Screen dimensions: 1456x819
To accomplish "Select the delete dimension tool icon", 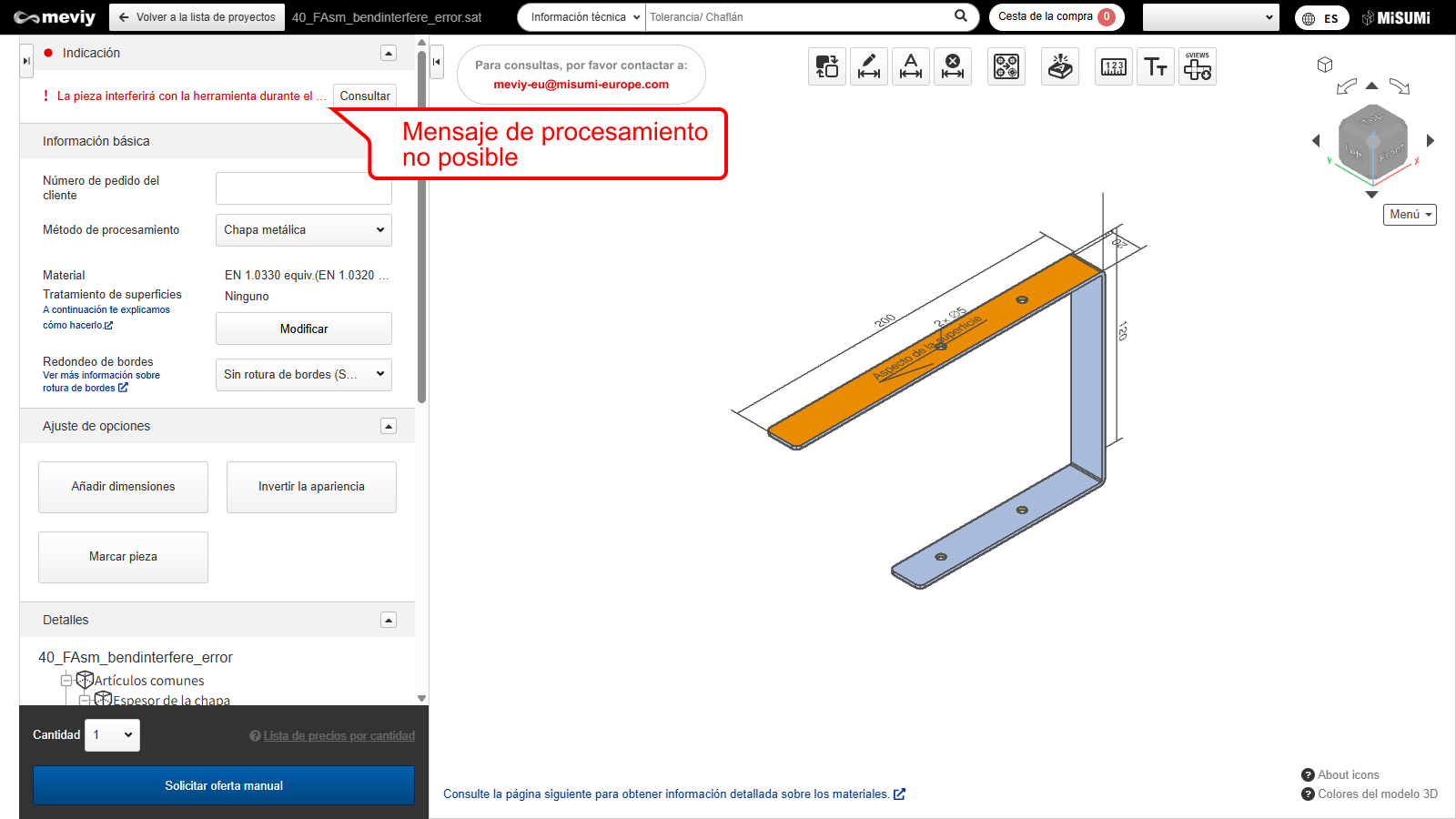I will [953, 66].
